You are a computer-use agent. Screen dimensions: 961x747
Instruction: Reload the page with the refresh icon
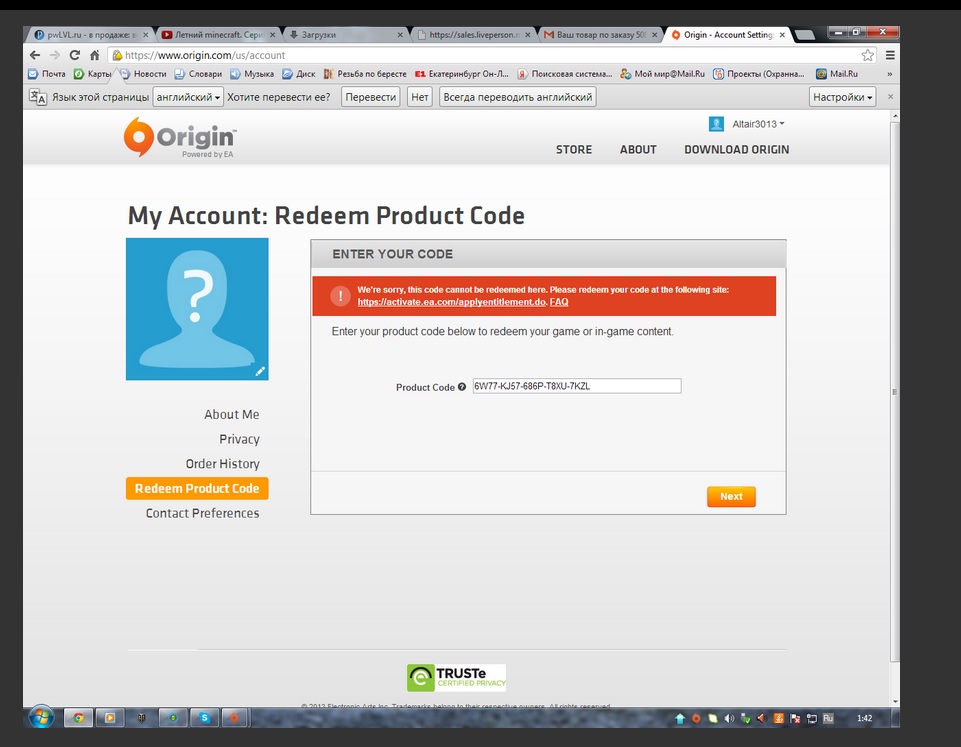click(75, 55)
